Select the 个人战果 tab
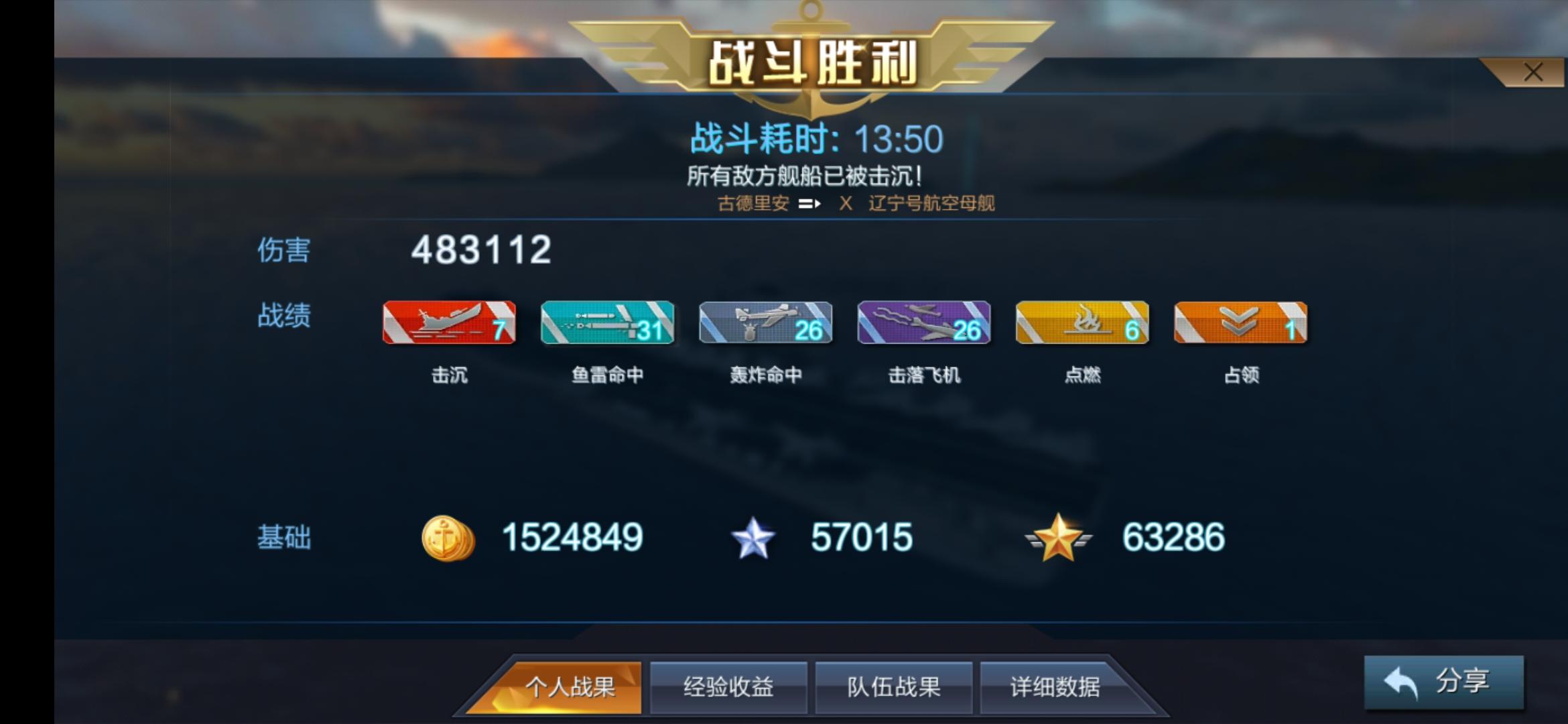 point(569,687)
